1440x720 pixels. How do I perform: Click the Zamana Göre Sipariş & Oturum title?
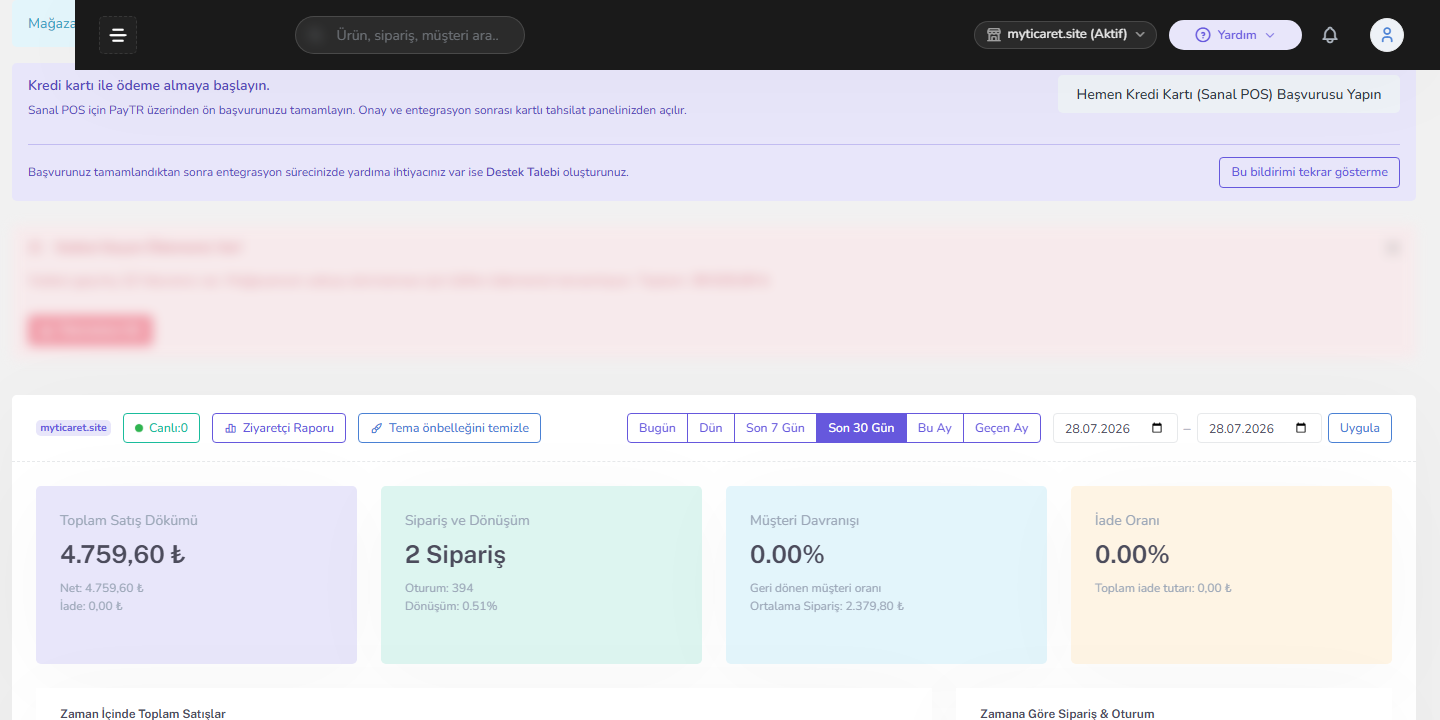pyautogui.click(x=1067, y=714)
